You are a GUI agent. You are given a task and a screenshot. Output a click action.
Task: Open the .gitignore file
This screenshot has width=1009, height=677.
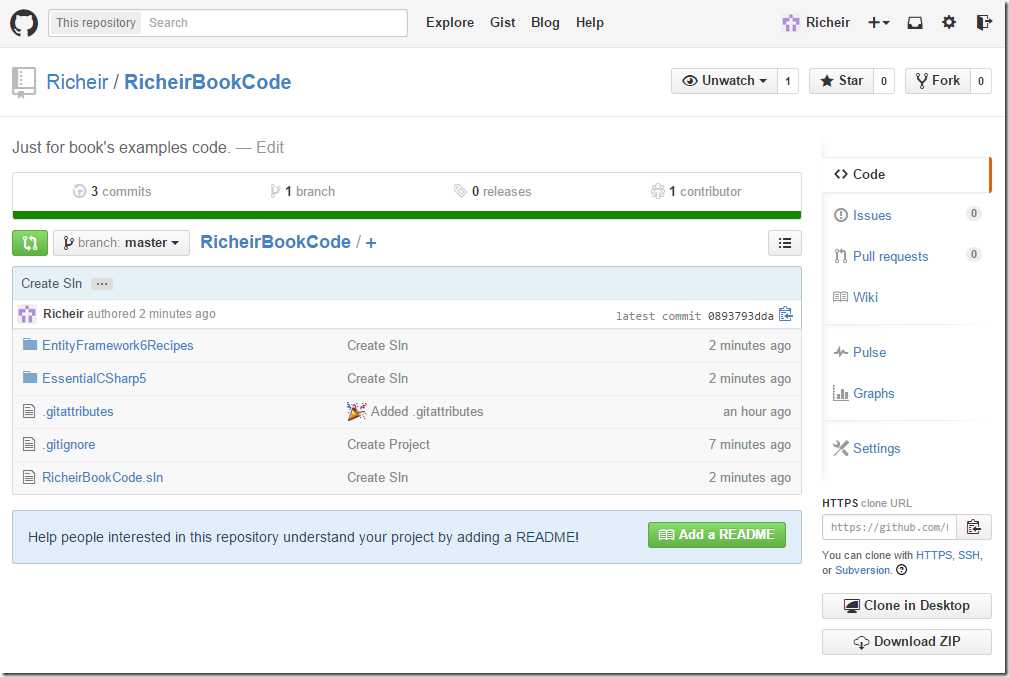(69, 445)
